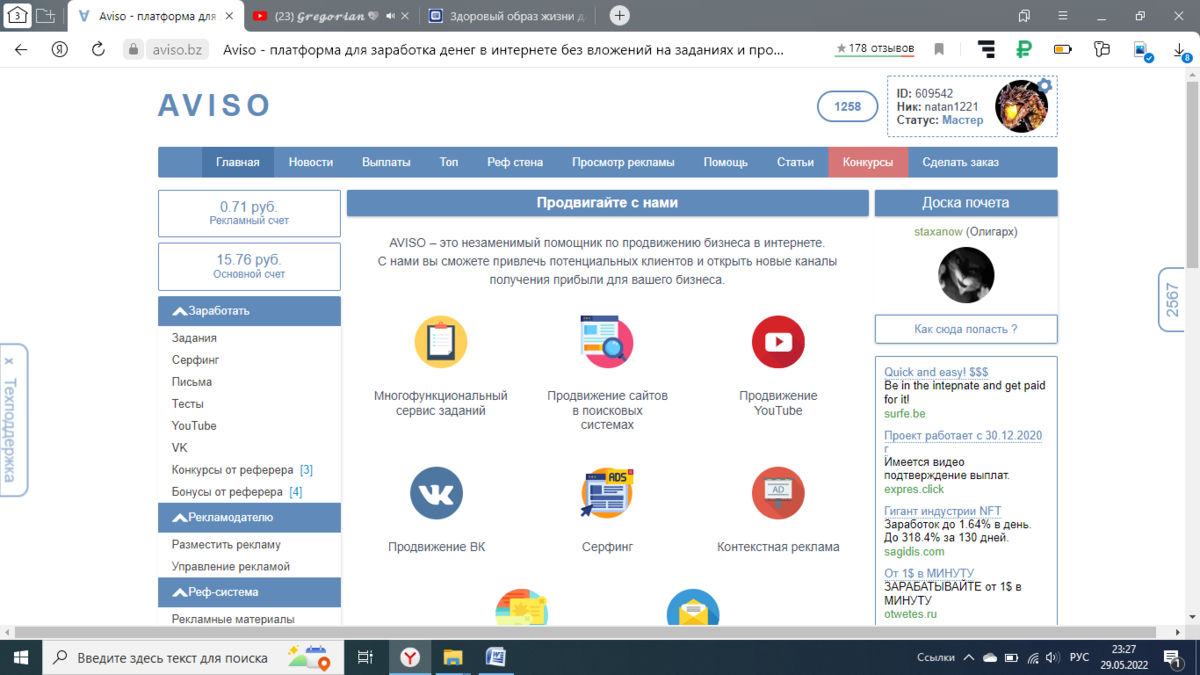Click Сделать заказ in the menu
The width and height of the screenshot is (1200, 675).
point(960,162)
